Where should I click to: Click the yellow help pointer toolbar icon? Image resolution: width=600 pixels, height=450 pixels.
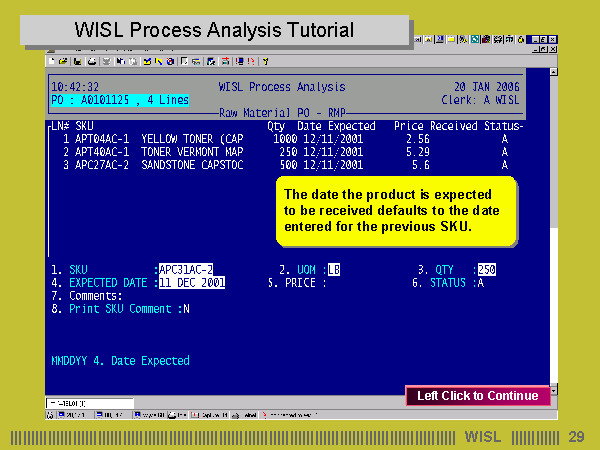pos(265,61)
